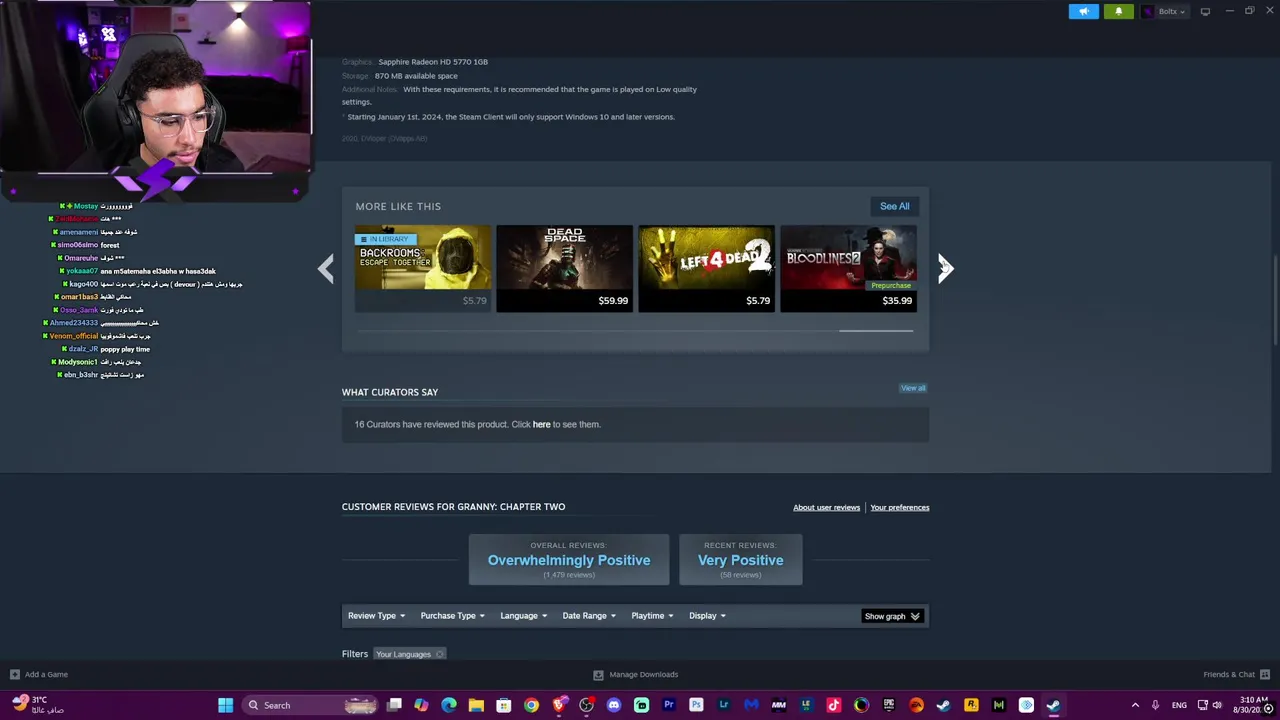Viewport: 1280px width, 720px height.
Task: Open Your preferences link
Action: coord(899,507)
